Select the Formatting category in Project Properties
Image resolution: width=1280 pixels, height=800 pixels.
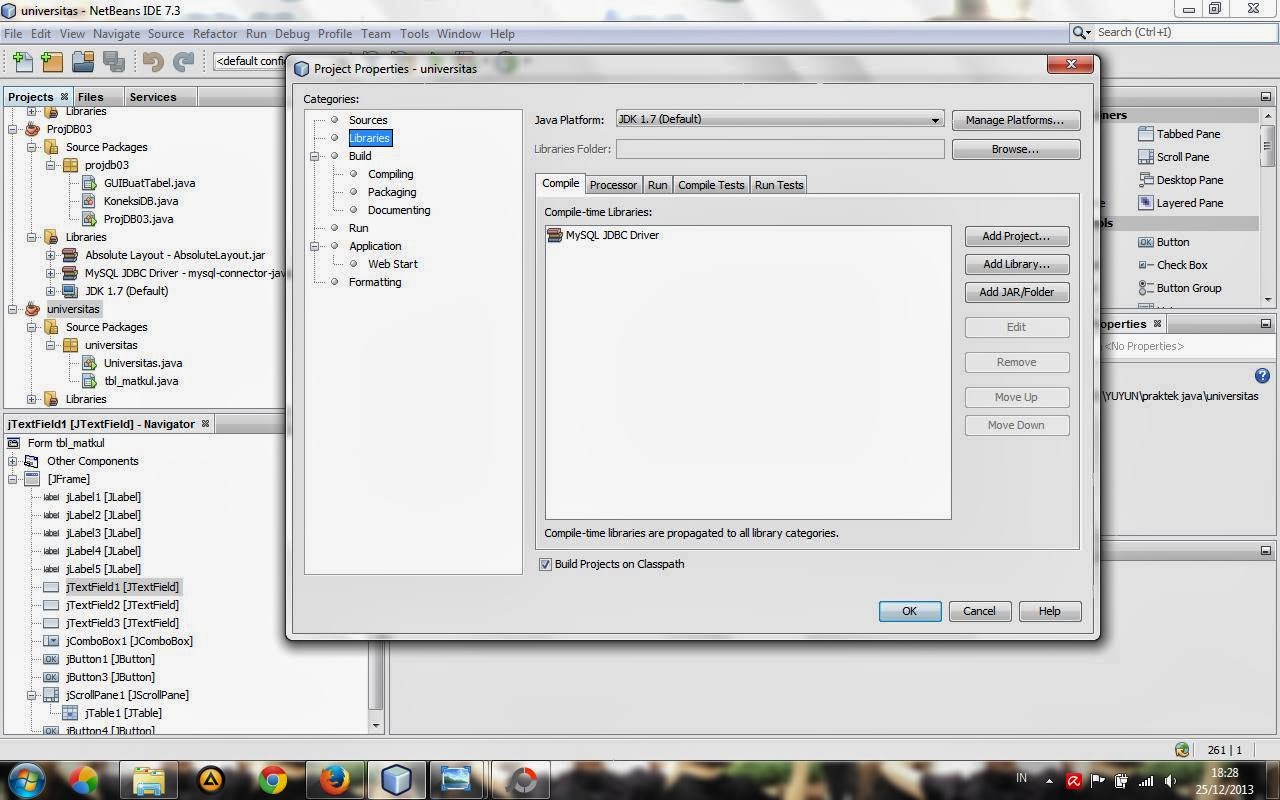coord(375,281)
